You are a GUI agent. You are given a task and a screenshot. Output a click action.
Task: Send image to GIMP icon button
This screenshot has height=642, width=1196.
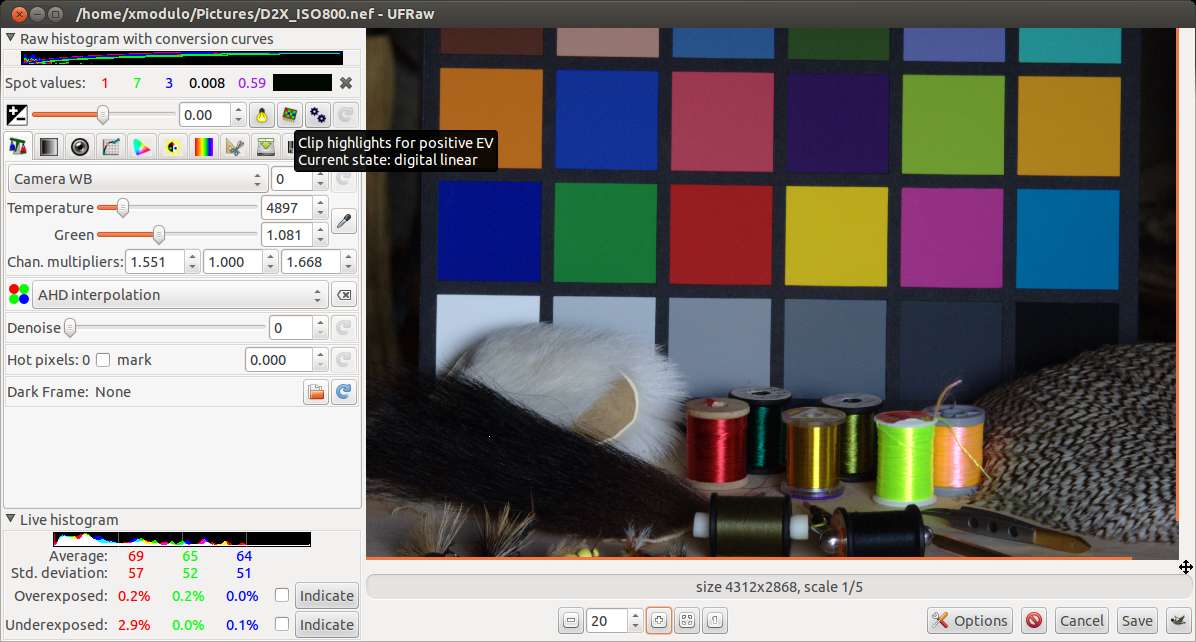point(1178,621)
